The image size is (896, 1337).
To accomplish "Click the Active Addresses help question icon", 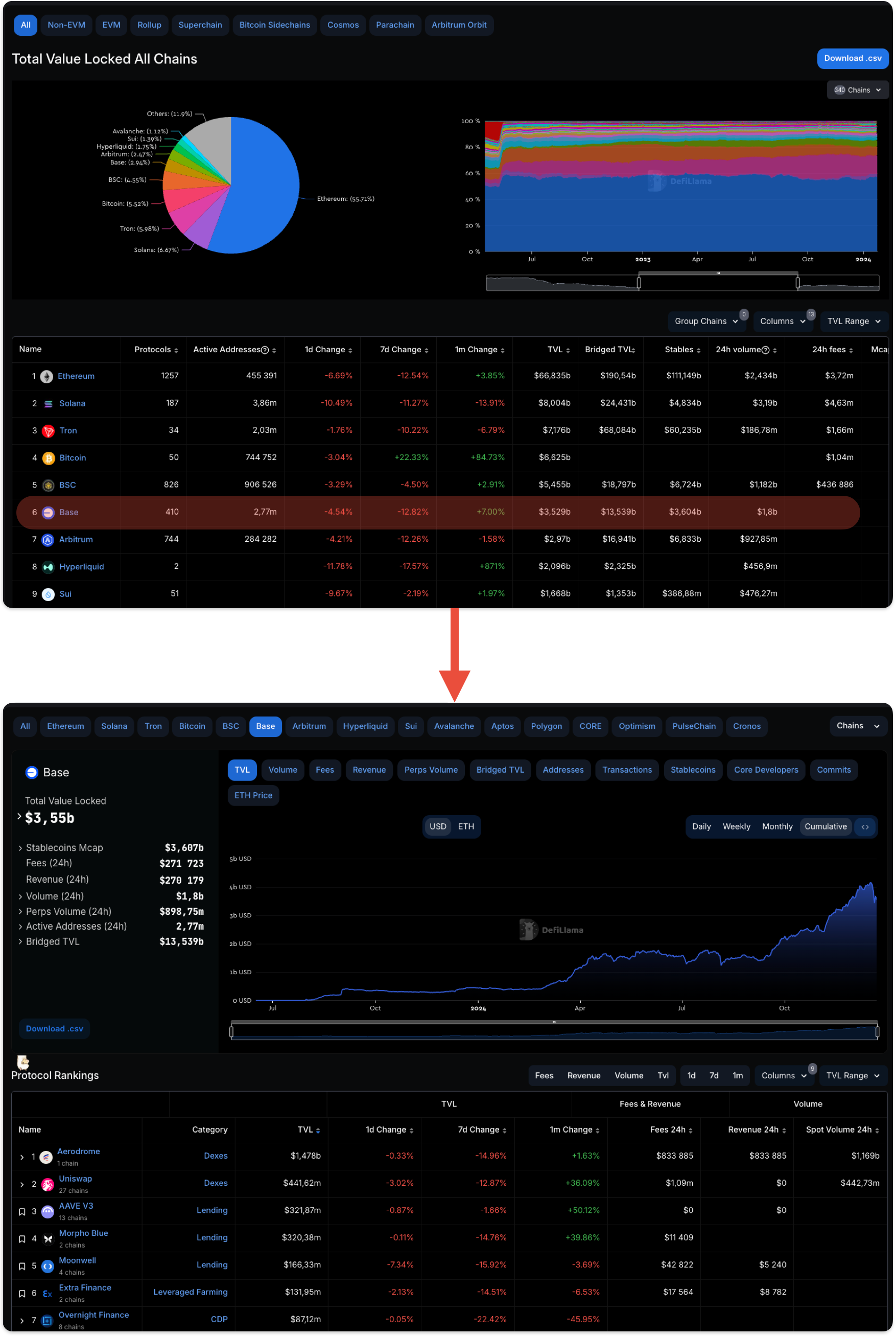I will point(265,350).
